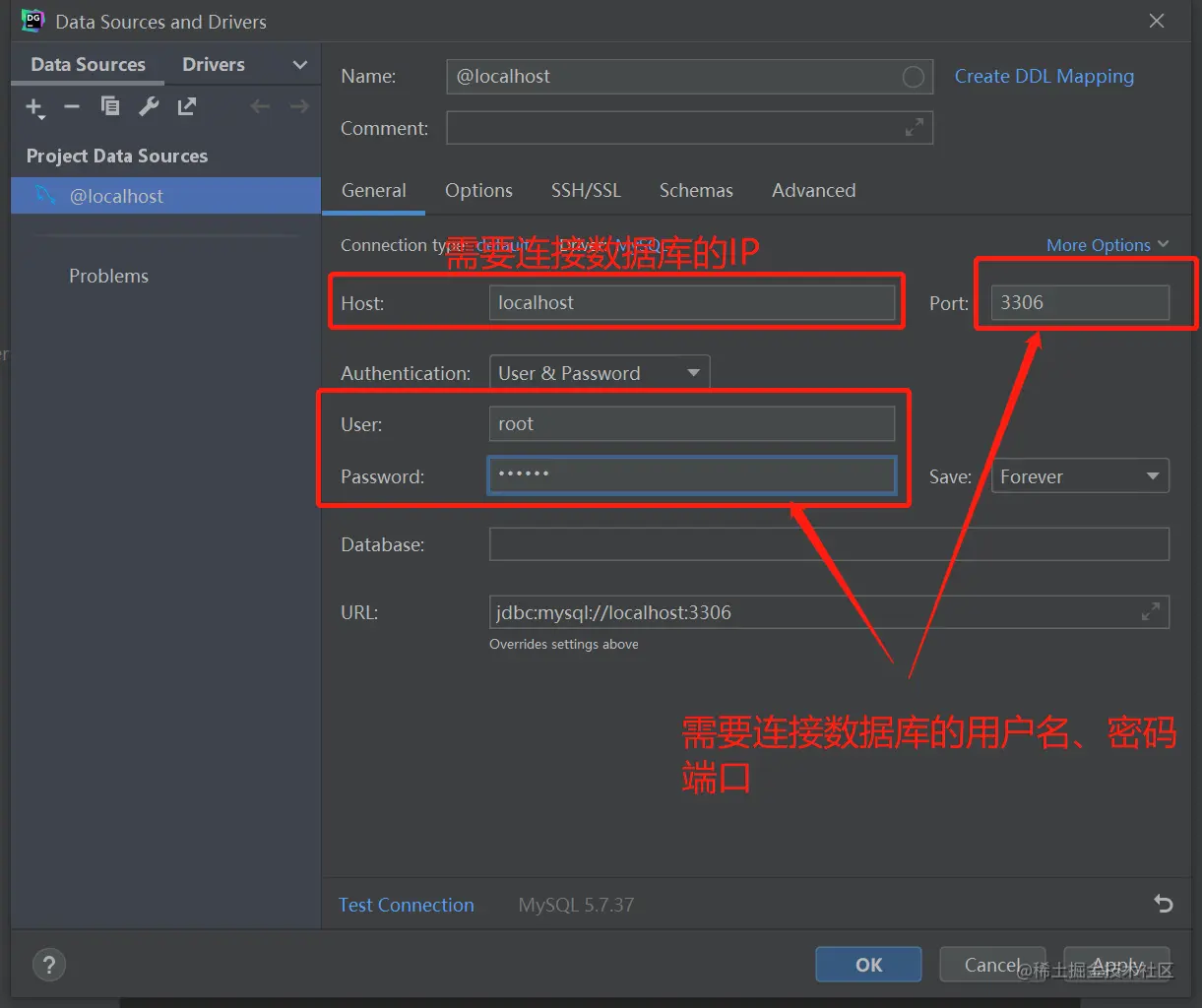Open help question mark button
The image size is (1202, 1008).
pyautogui.click(x=49, y=964)
